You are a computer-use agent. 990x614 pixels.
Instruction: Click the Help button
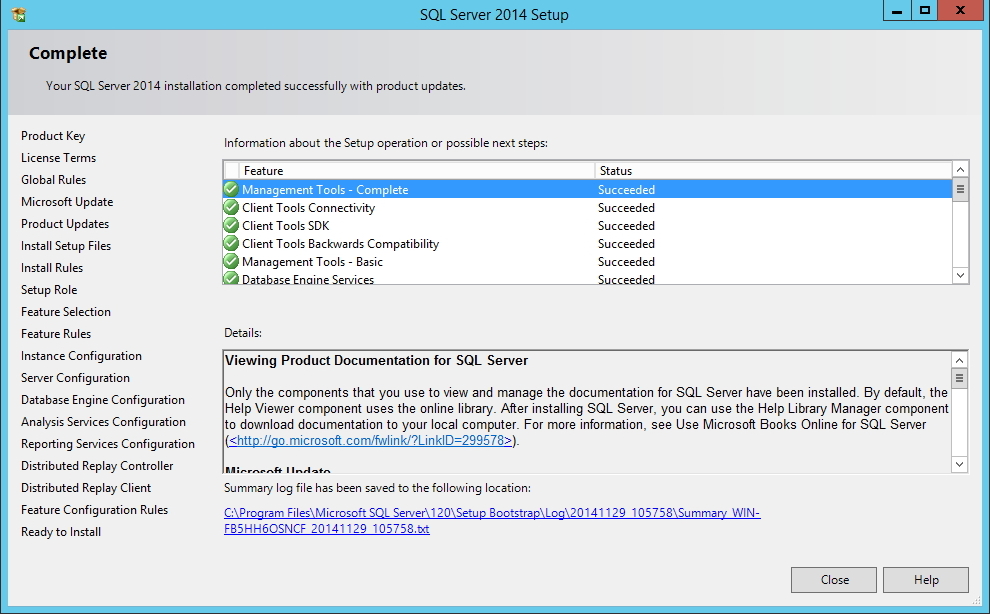926,580
